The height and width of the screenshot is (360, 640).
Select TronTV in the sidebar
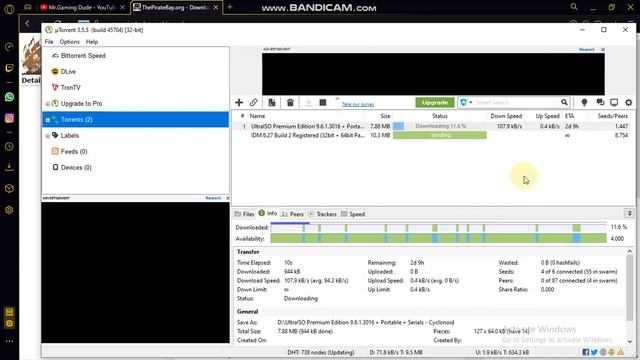click(x=70, y=87)
